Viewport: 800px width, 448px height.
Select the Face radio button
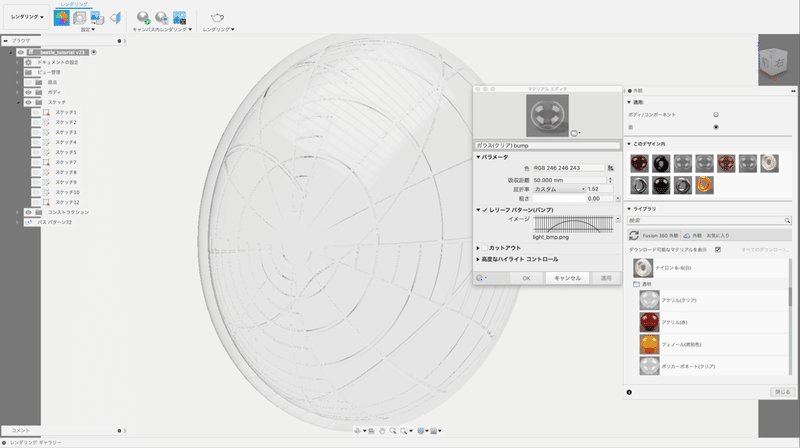point(716,127)
